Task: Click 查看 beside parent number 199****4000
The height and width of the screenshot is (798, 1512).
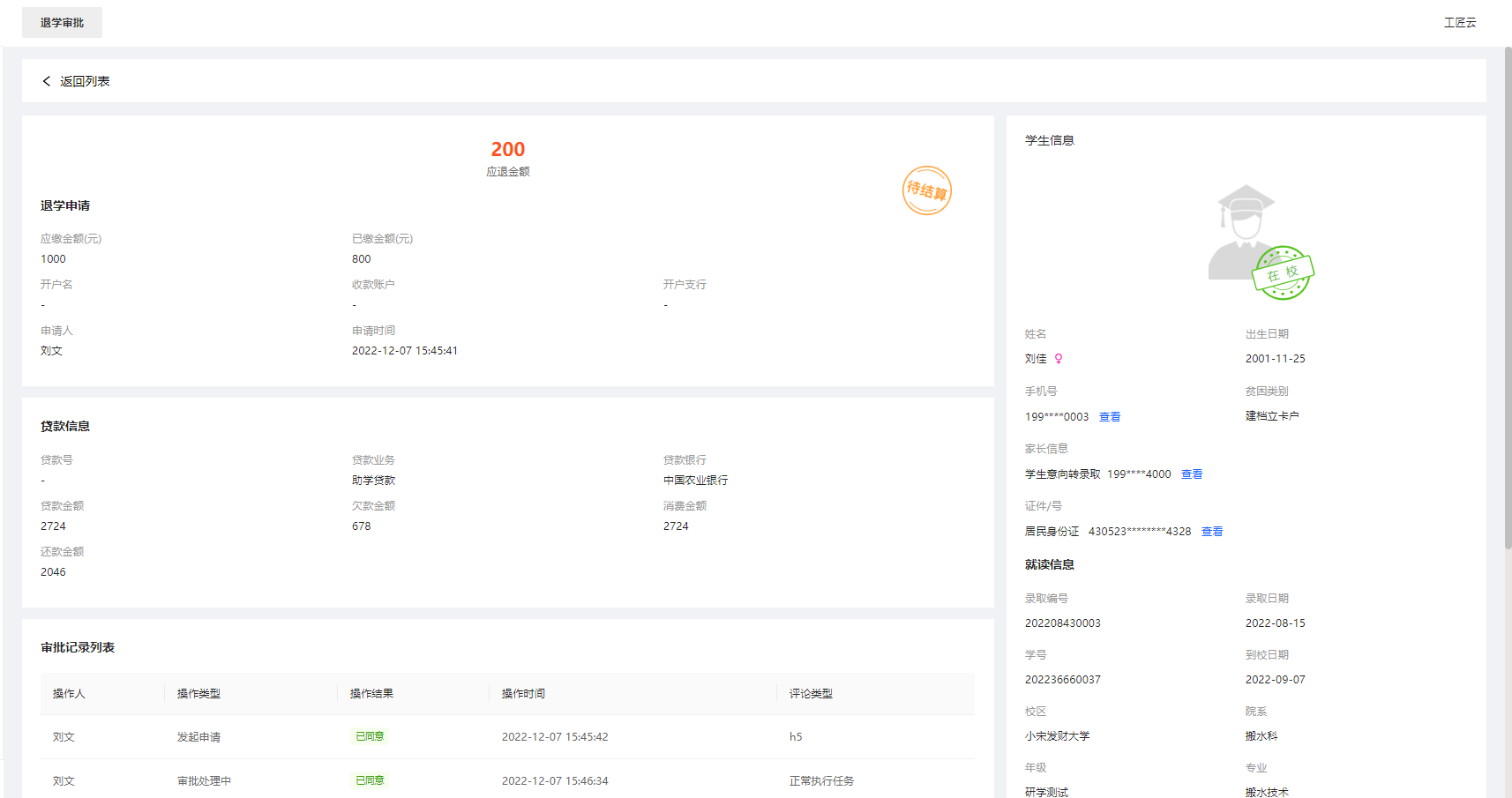Action: 1191,474
